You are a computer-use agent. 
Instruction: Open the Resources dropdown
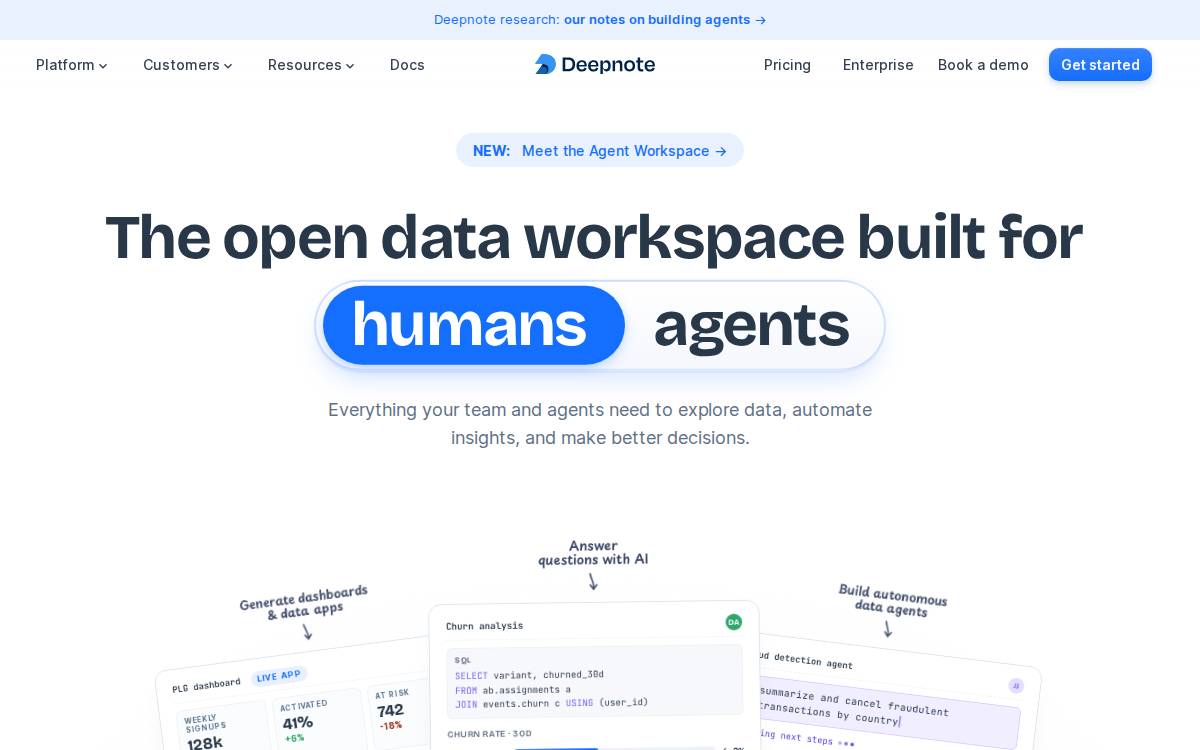pyautogui.click(x=311, y=65)
